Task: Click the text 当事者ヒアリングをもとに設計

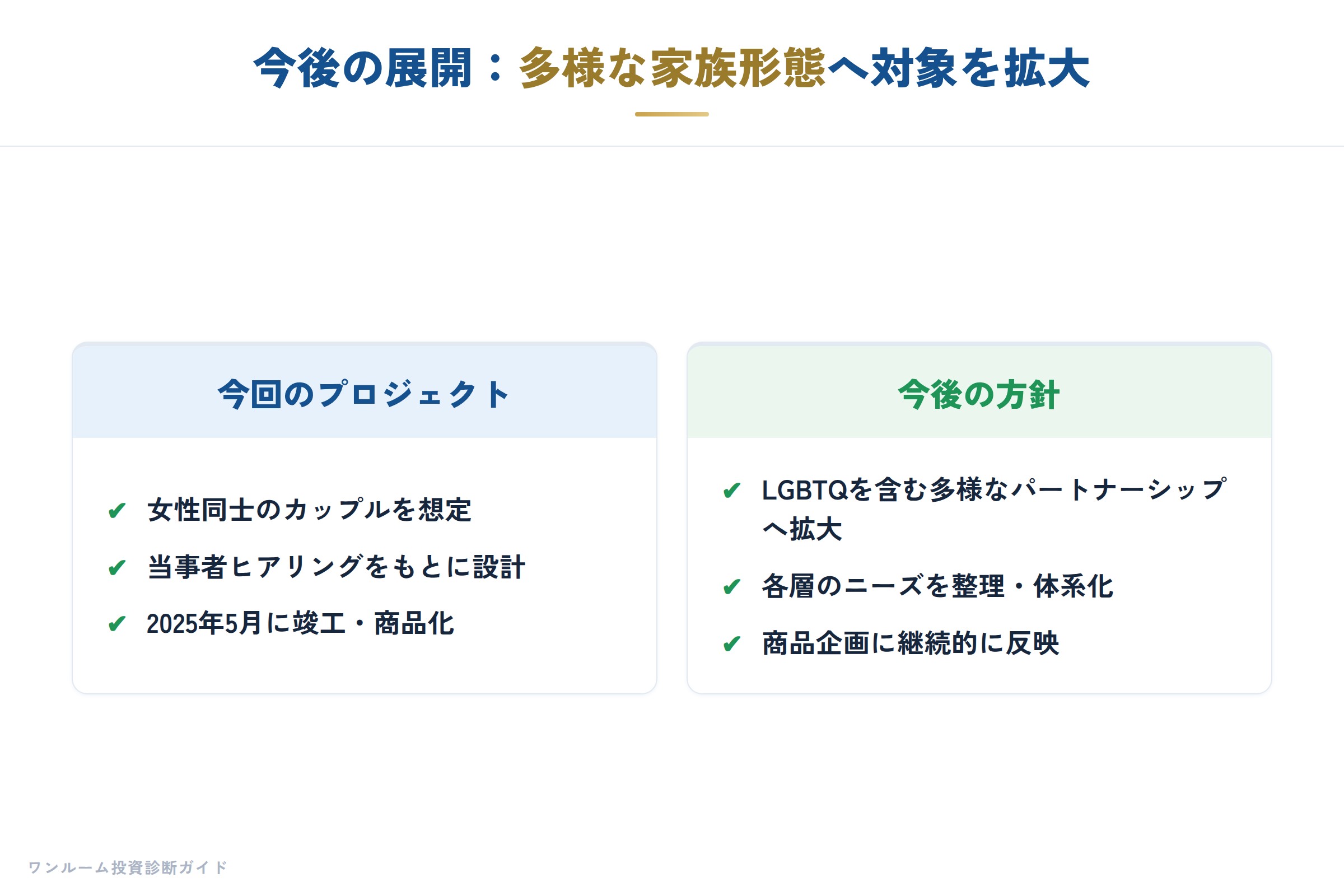Action: (336, 567)
